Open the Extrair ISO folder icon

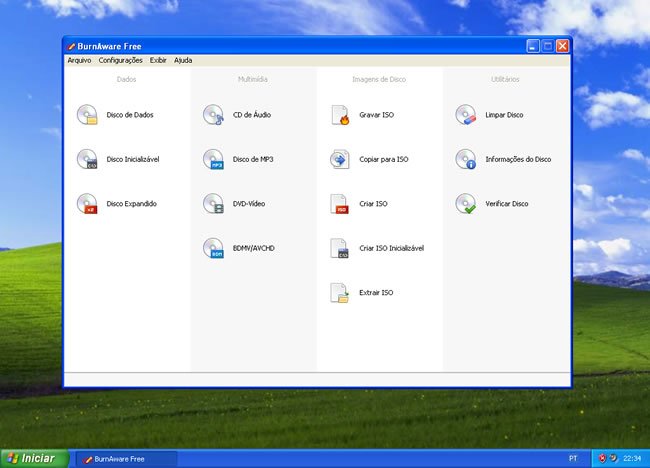[340, 293]
